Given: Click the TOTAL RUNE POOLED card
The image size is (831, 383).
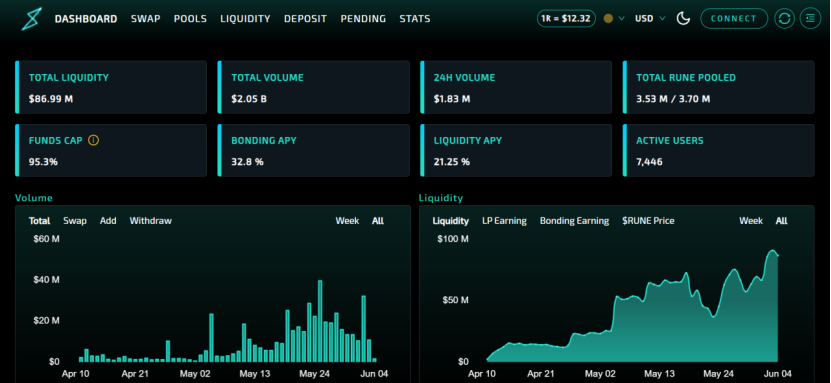Looking at the screenshot, I should pyautogui.click(x=719, y=87).
